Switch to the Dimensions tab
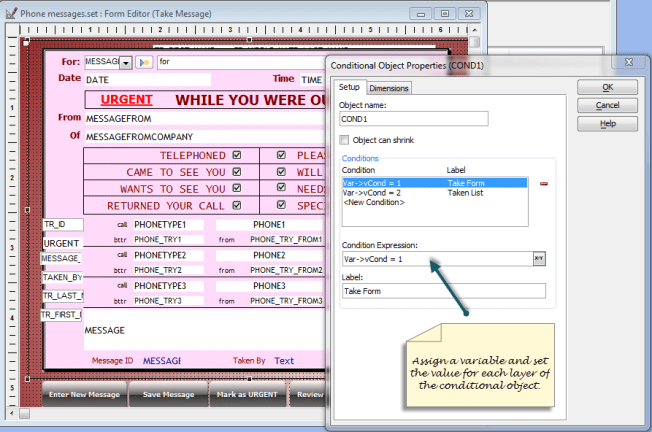The height and width of the screenshot is (432, 652). click(x=389, y=88)
